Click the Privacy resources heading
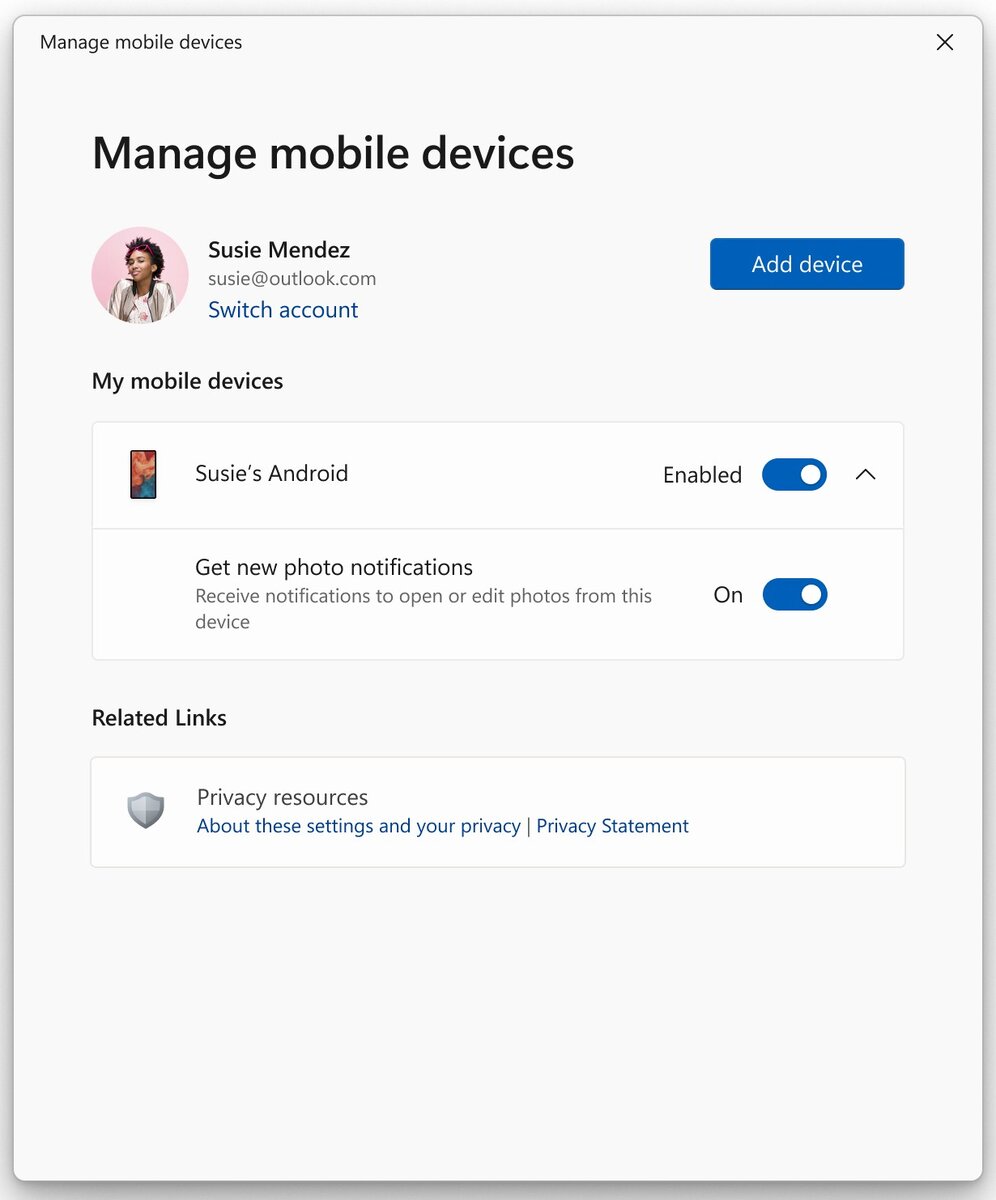The height and width of the screenshot is (1200, 996). click(x=283, y=797)
